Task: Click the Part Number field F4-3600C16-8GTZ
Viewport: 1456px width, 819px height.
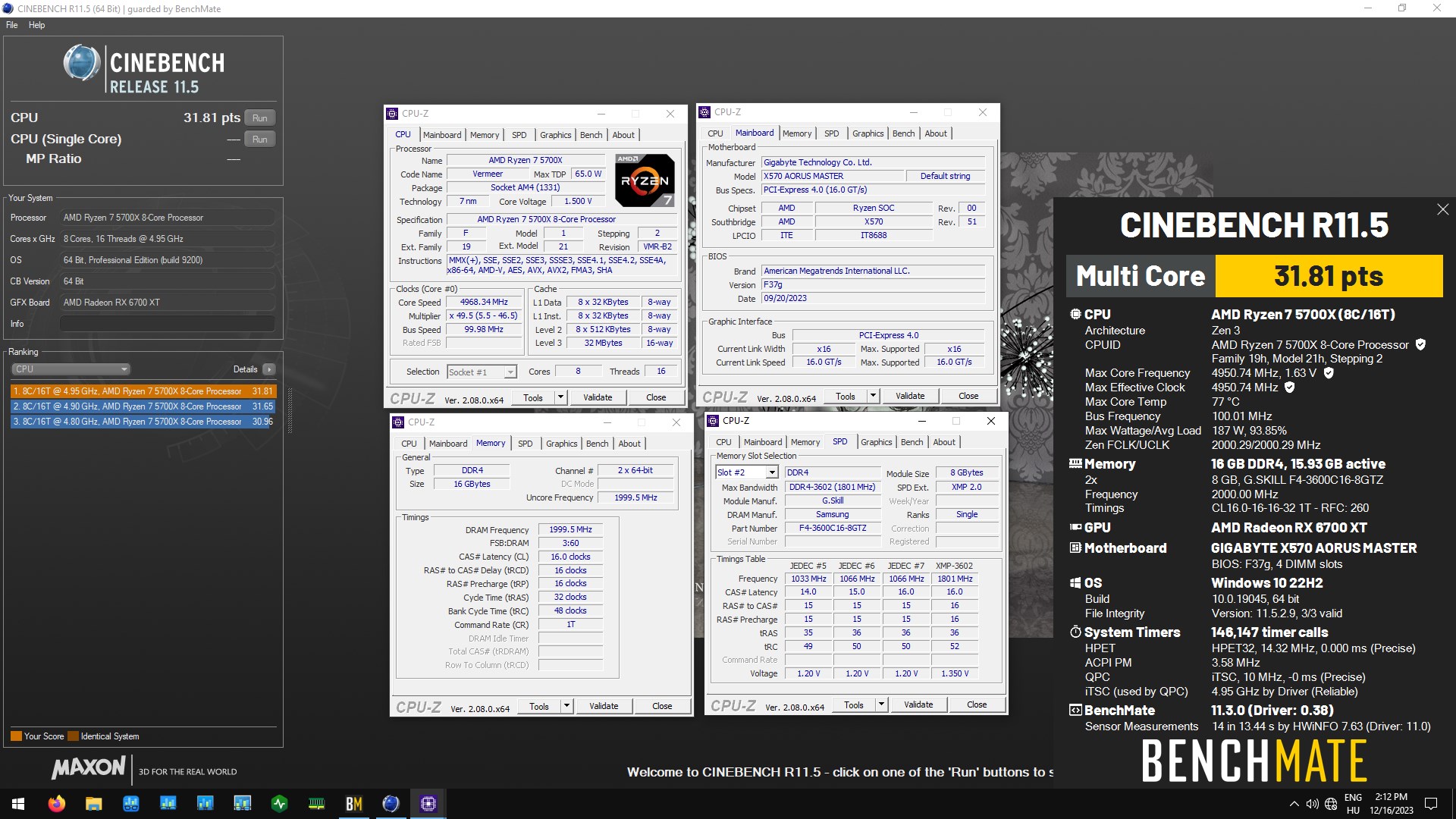Action: click(832, 528)
